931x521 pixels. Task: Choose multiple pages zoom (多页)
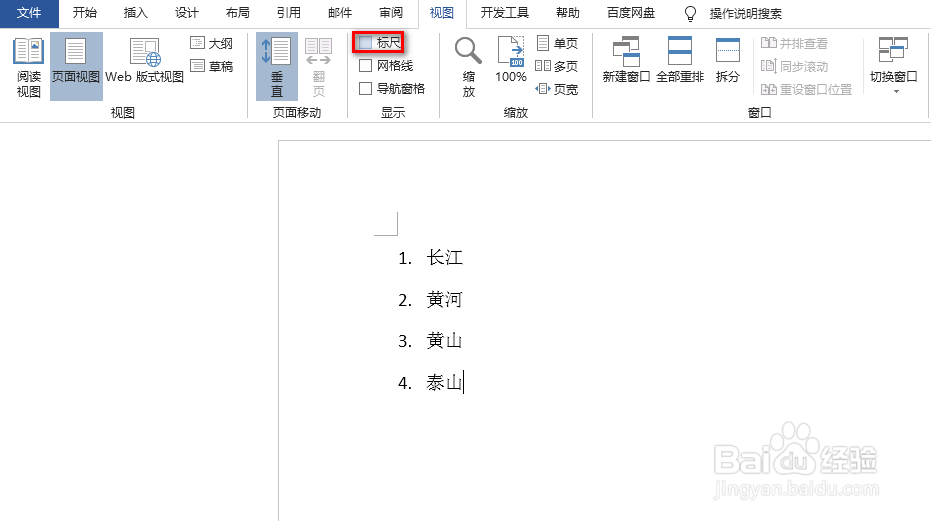557,66
